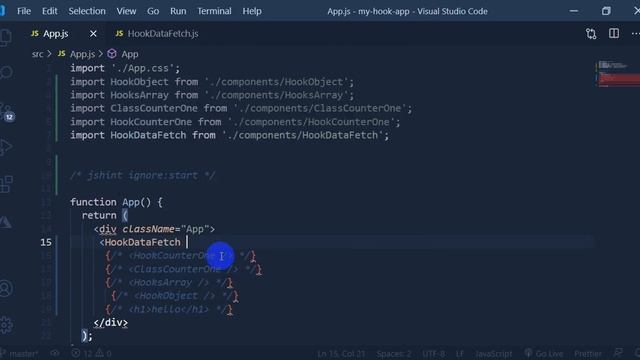
Task: Click the Prettier status bar item
Action: 588,354
